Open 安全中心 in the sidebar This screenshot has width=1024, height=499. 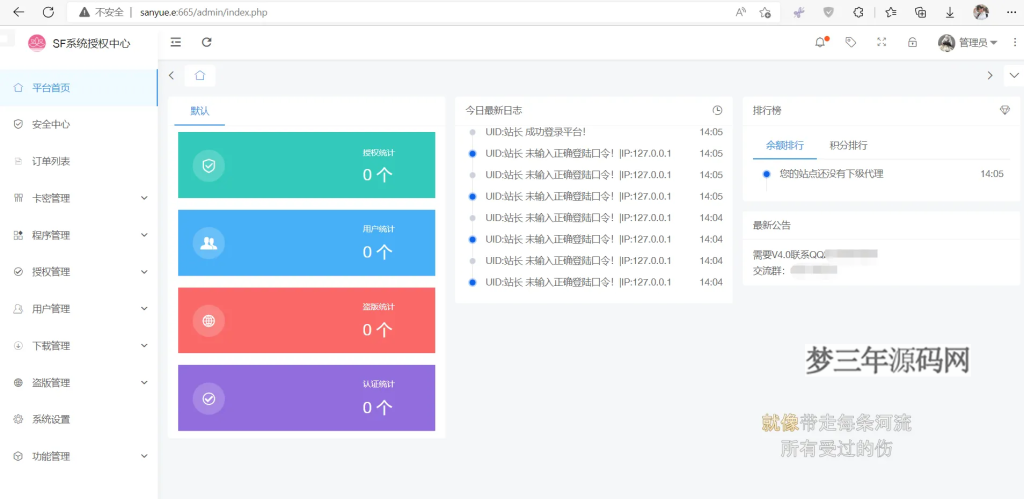tap(78, 124)
